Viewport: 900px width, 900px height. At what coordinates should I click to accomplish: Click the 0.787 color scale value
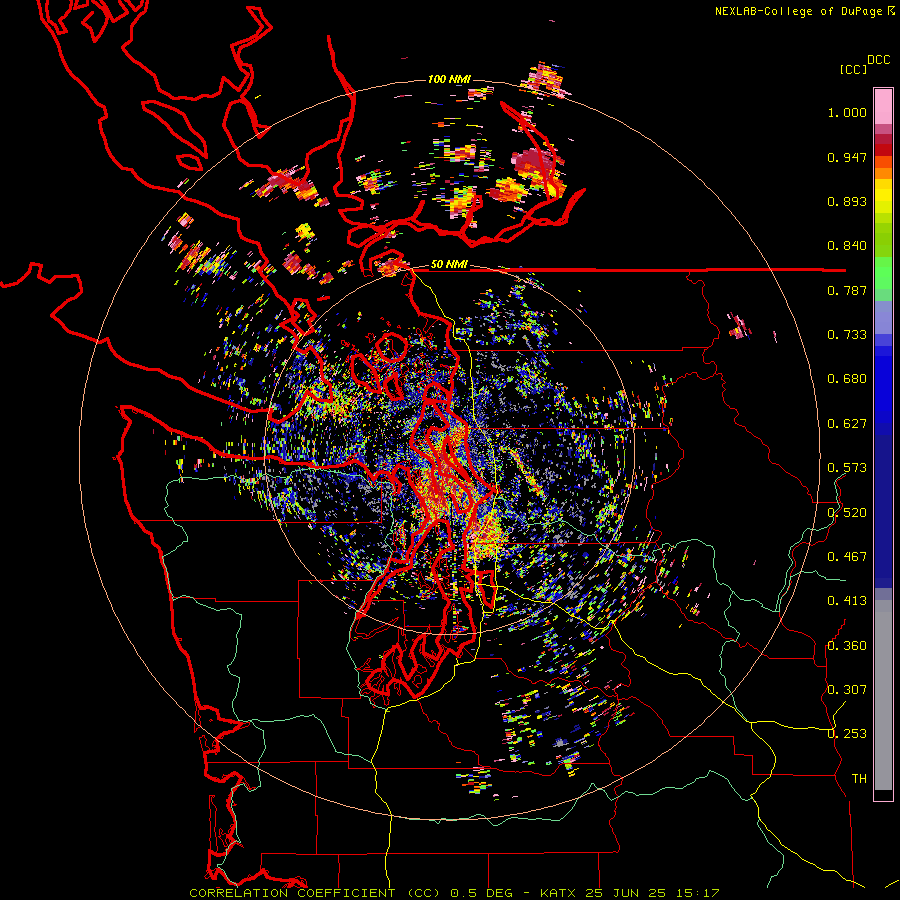pos(847,290)
